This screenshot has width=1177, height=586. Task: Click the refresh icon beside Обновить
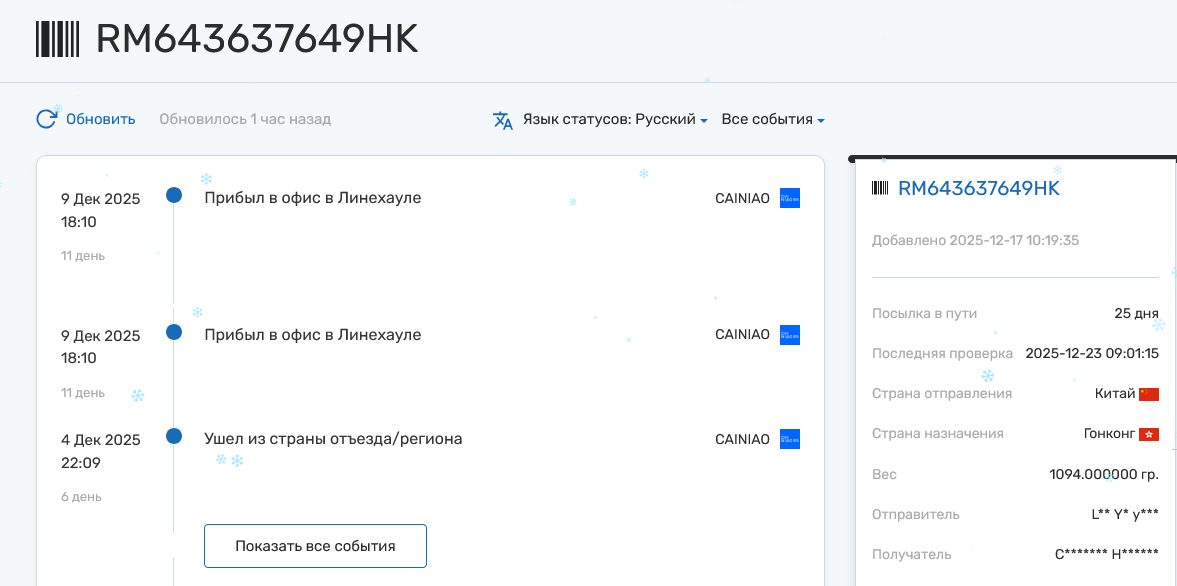coord(47,119)
